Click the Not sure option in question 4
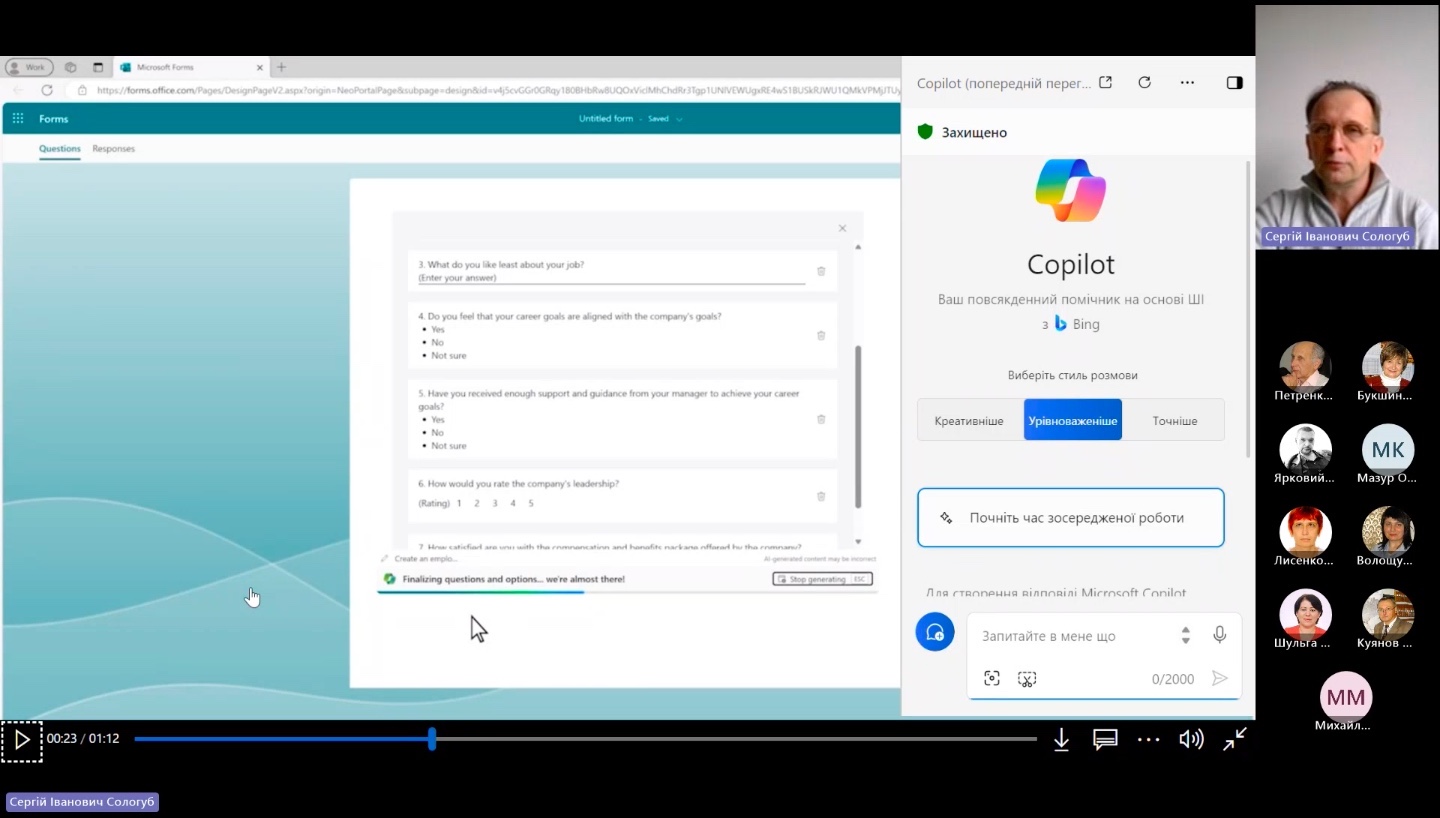Viewport: 1440px width, 818px height. 448,355
